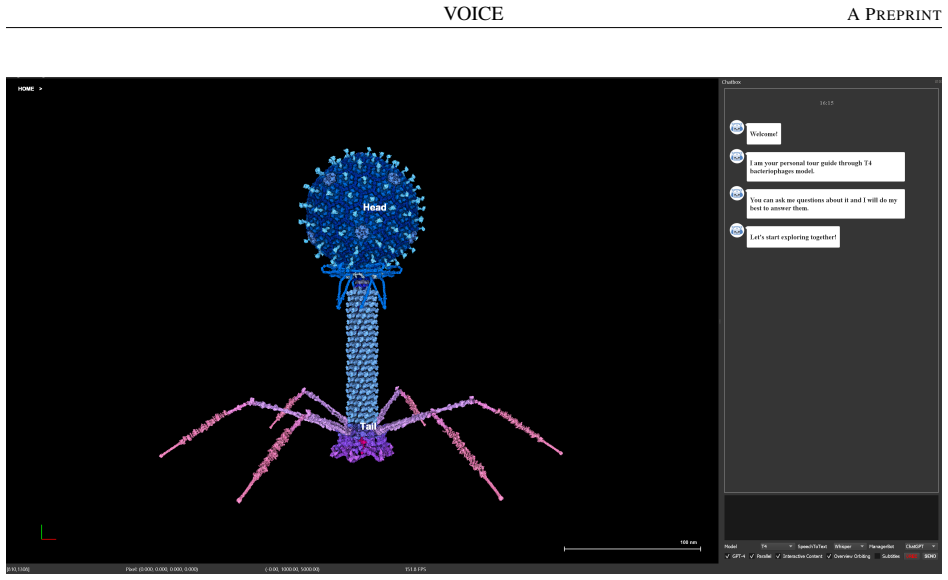Image resolution: width=948 pixels, height=580 pixels.
Task: Click the FPS readout in status bar
Action: 415,569
